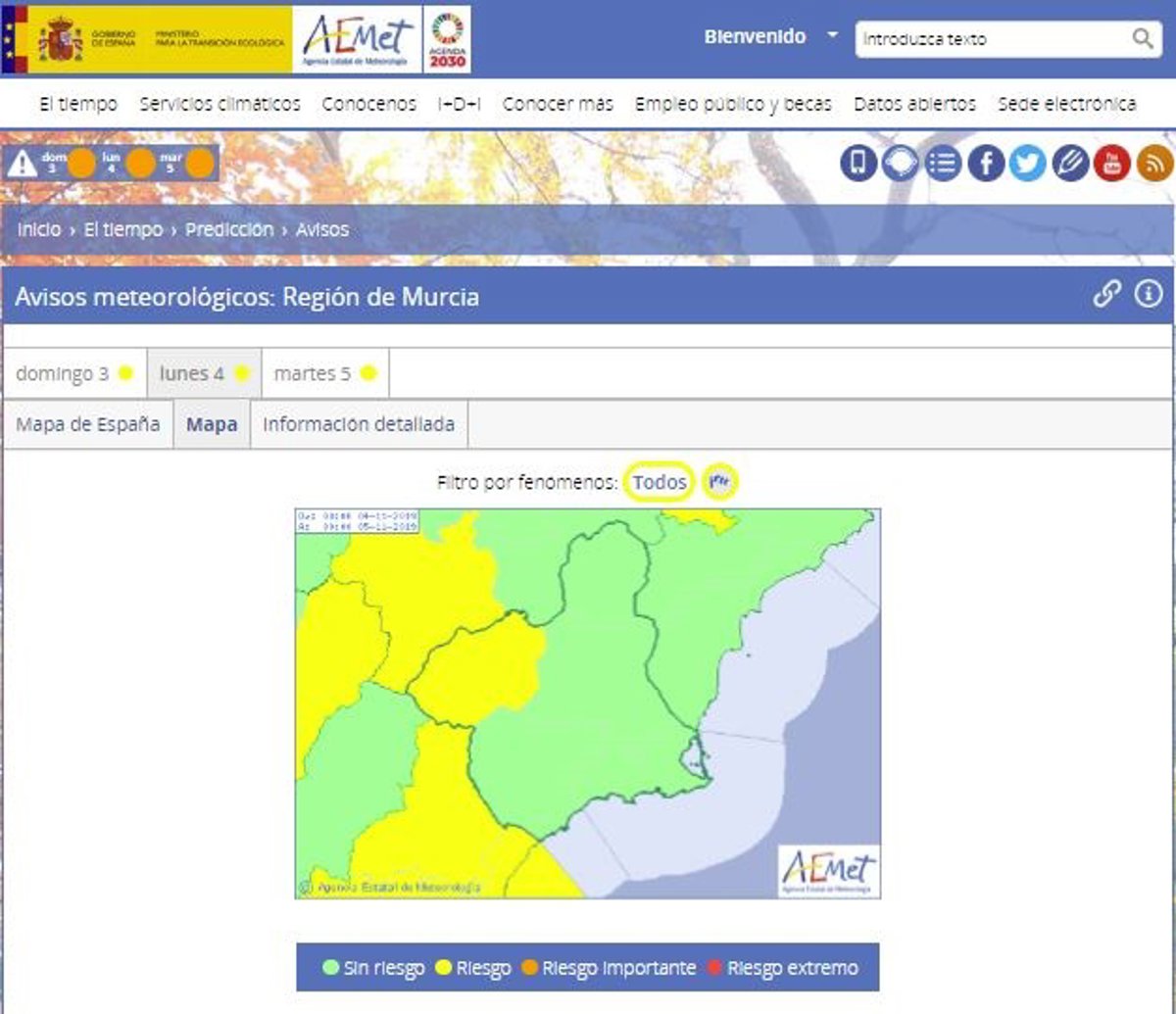
Task: Click the list menu round icon
Action: [943, 164]
